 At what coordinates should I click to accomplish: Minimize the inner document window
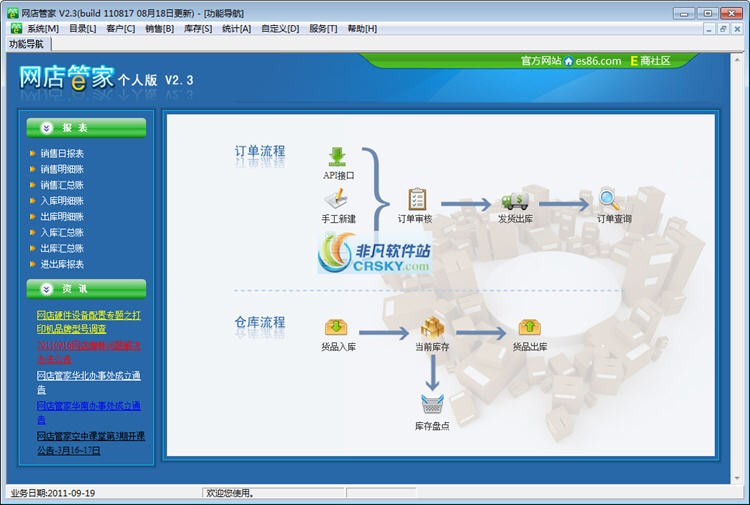click(709, 29)
